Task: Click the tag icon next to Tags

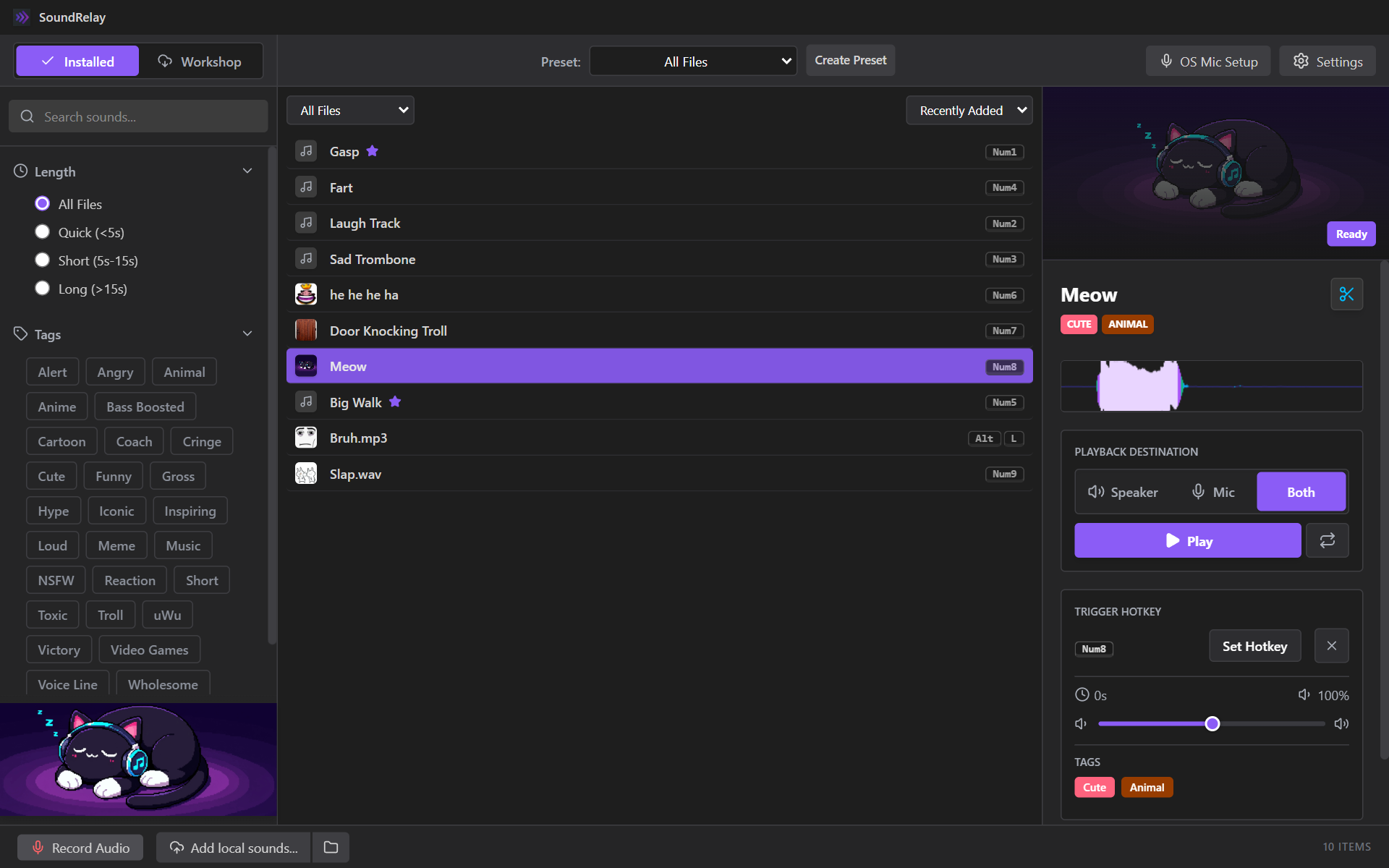Action: tap(20, 333)
